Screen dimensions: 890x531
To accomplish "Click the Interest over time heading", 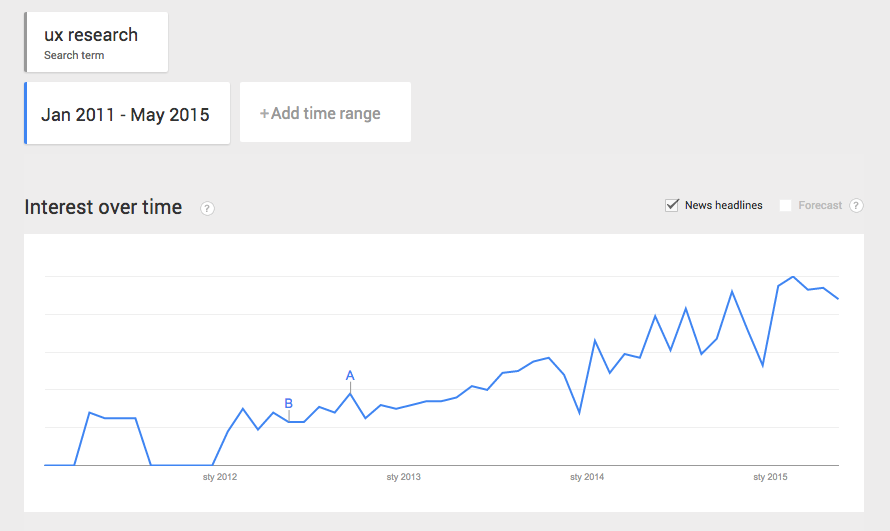I will pos(103,207).
